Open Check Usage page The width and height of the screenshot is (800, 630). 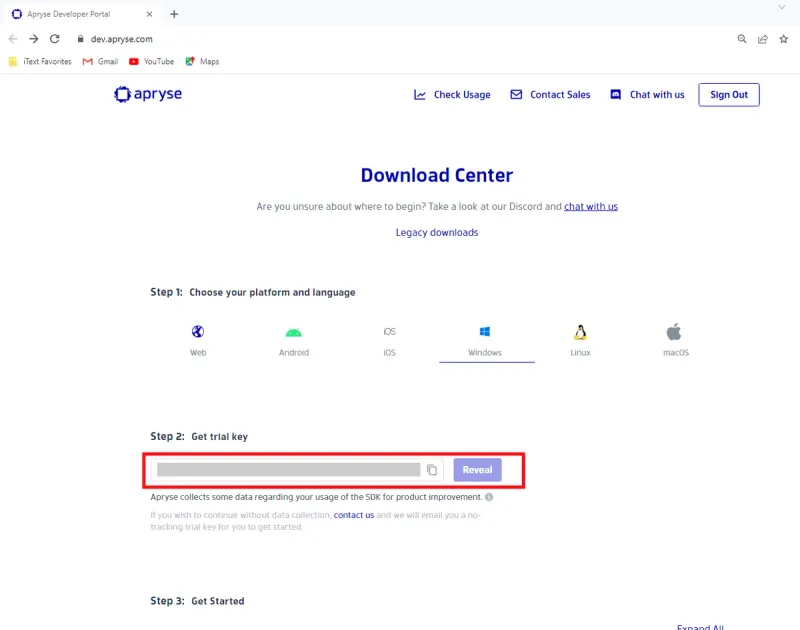point(452,95)
